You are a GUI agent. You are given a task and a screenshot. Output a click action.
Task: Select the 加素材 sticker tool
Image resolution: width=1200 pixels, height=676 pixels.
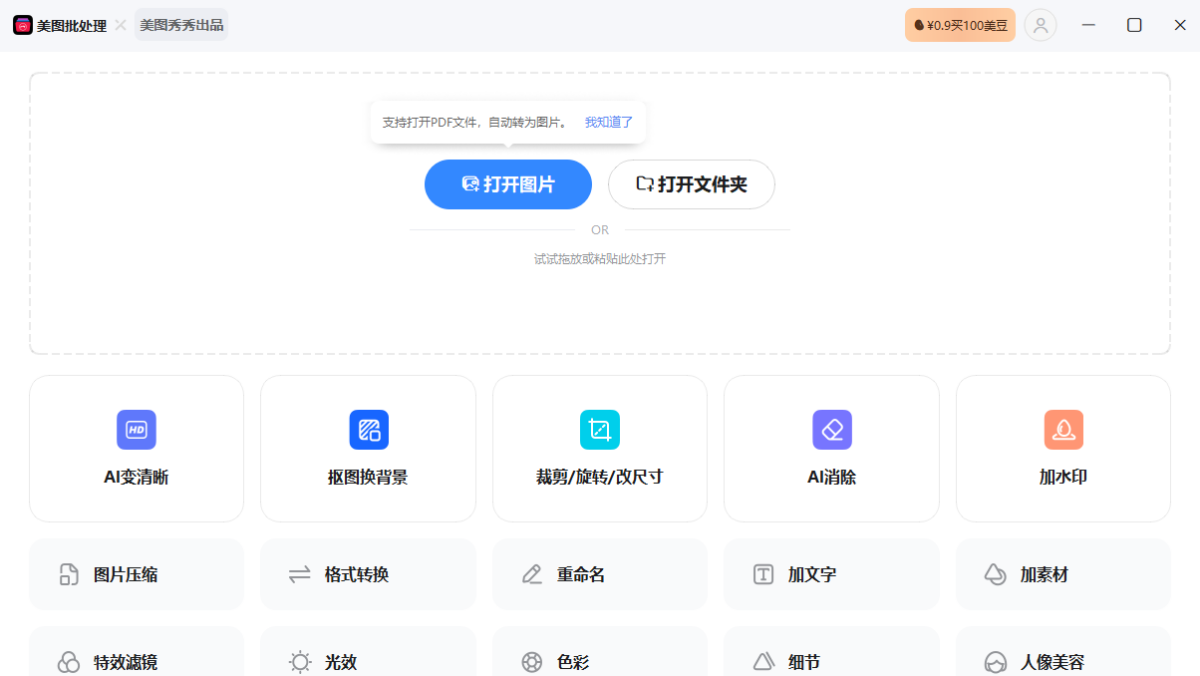[1063, 574]
